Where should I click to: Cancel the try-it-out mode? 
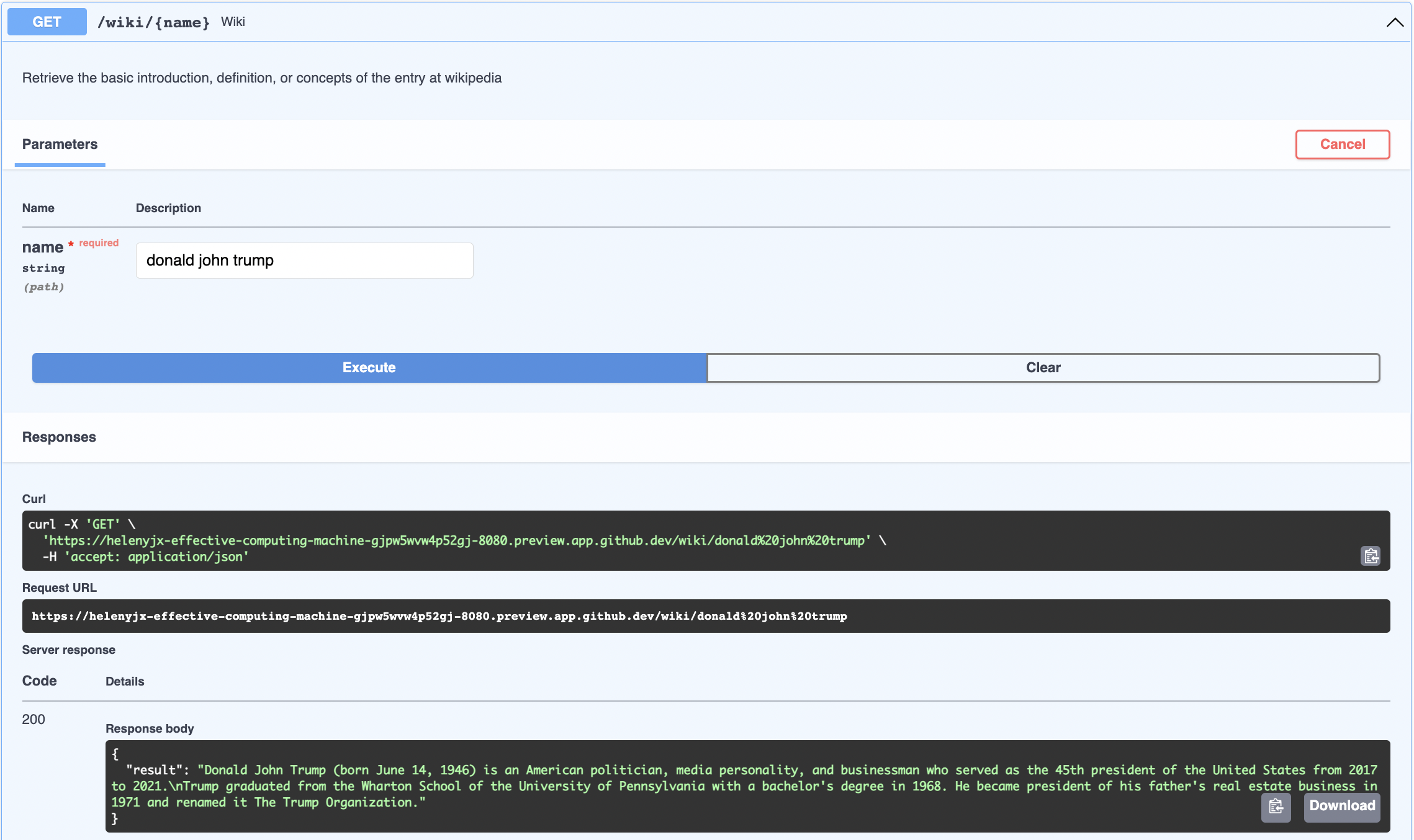click(1342, 144)
